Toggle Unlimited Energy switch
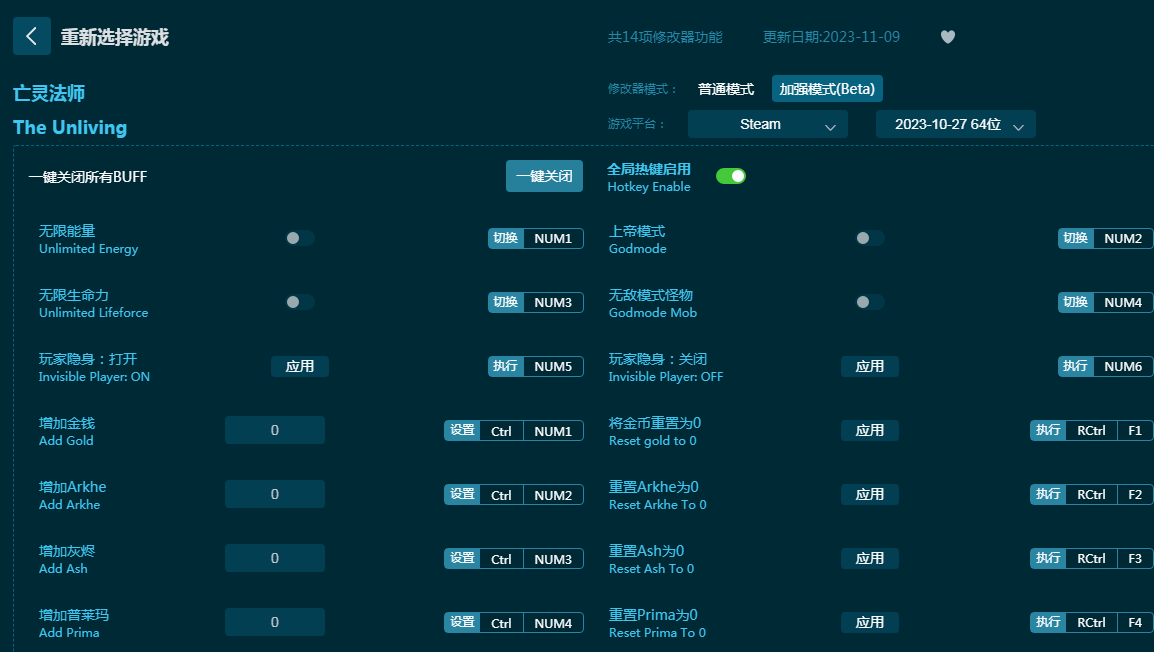This screenshot has height=652, width=1154. [x=300, y=238]
